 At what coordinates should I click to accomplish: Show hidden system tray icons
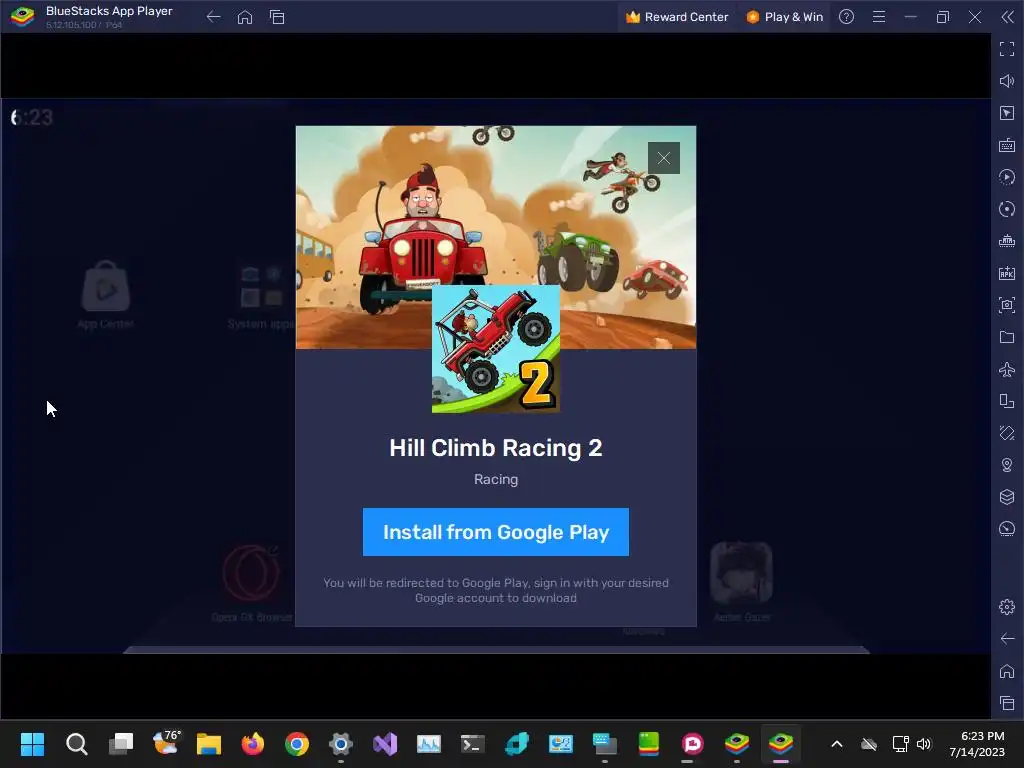[837, 744]
